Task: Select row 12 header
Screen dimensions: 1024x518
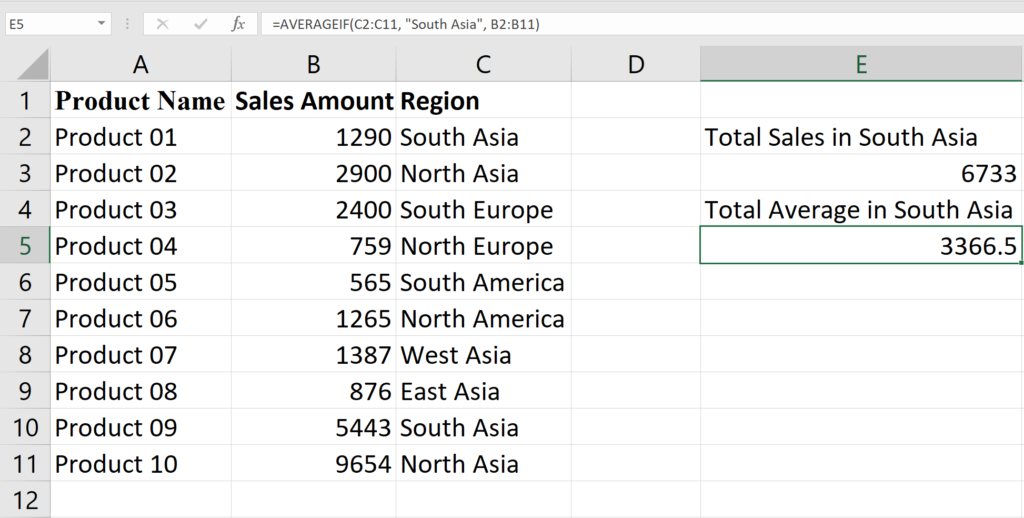Action: click(25, 500)
